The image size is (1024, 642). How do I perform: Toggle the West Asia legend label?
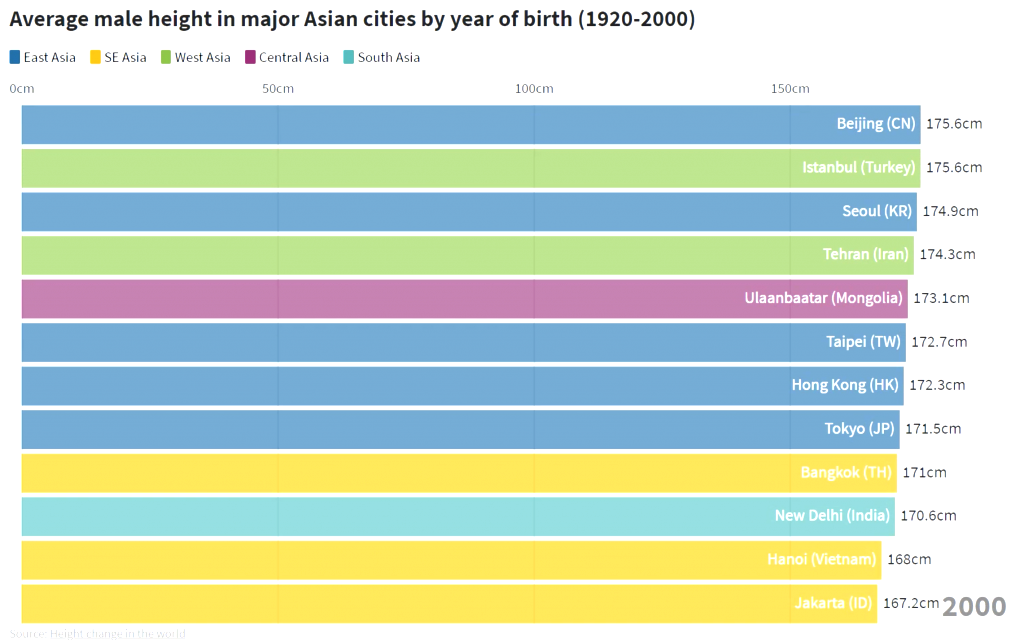[x=202, y=57]
